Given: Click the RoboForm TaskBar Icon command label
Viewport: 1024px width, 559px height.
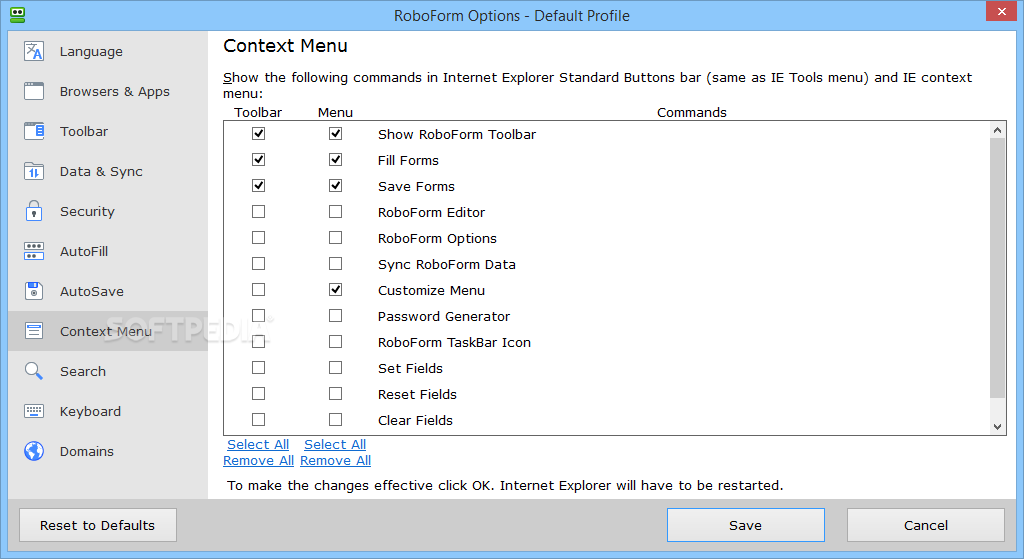Looking at the screenshot, I should 454,343.
